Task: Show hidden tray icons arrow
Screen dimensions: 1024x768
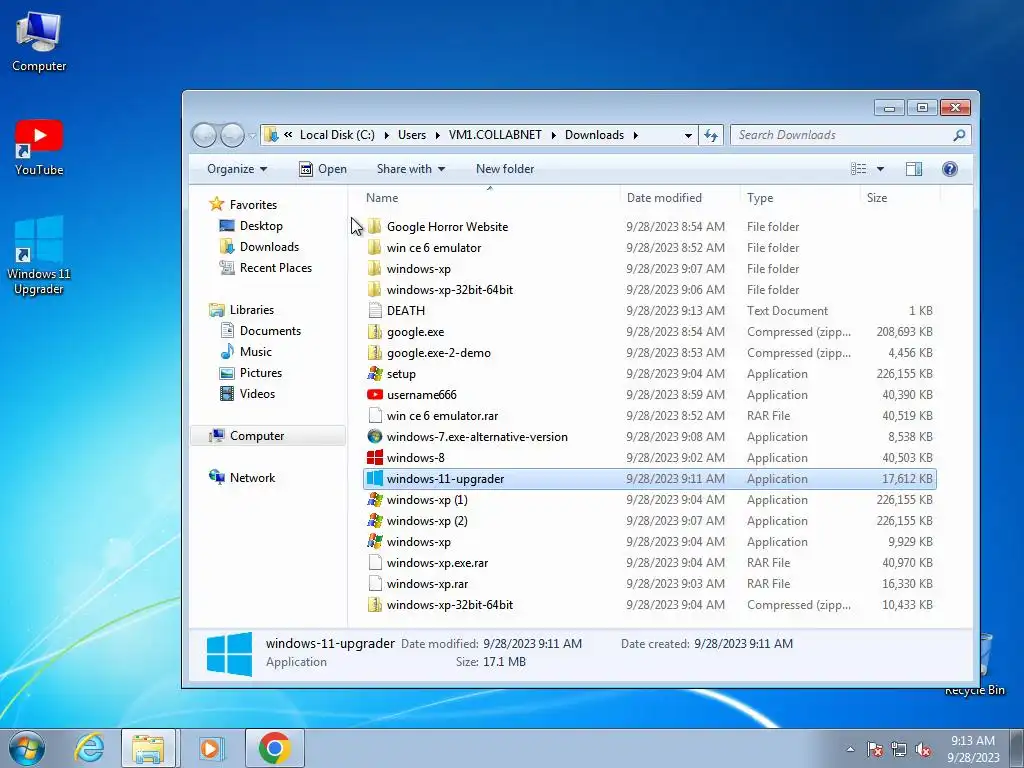Action: tap(850, 749)
